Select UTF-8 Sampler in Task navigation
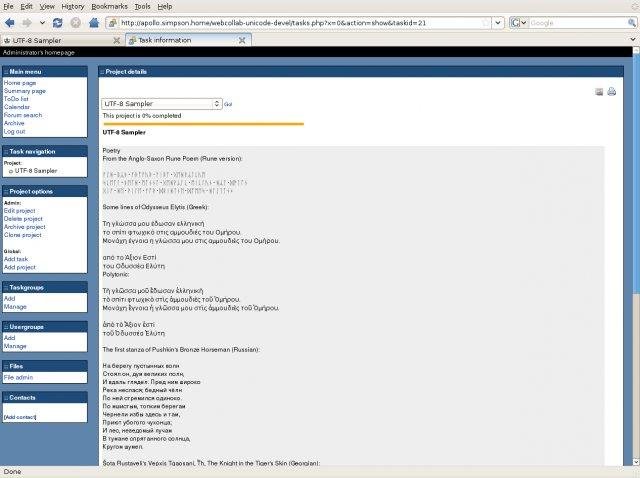The height and width of the screenshot is (478, 640). pyautogui.click(x=36, y=171)
